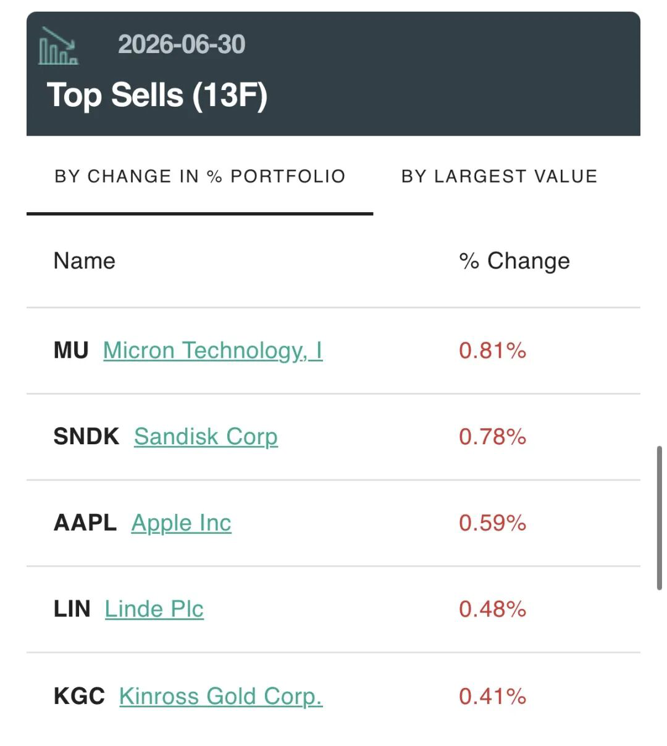Open the Kinross Gold Corp. link
This screenshot has height=746, width=667.
pyautogui.click(x=221, y=697)
